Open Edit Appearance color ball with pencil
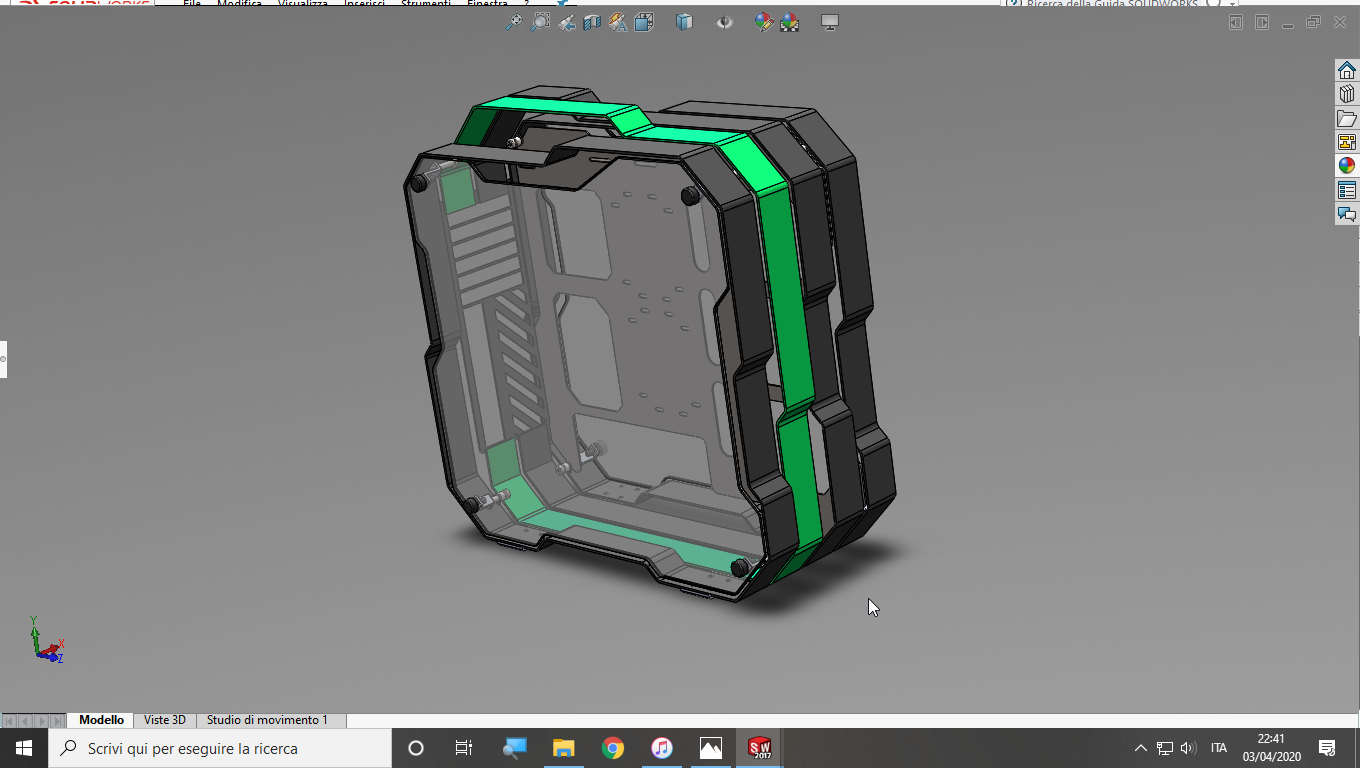The image size is (1360, 768). click(x=764, y=22)
